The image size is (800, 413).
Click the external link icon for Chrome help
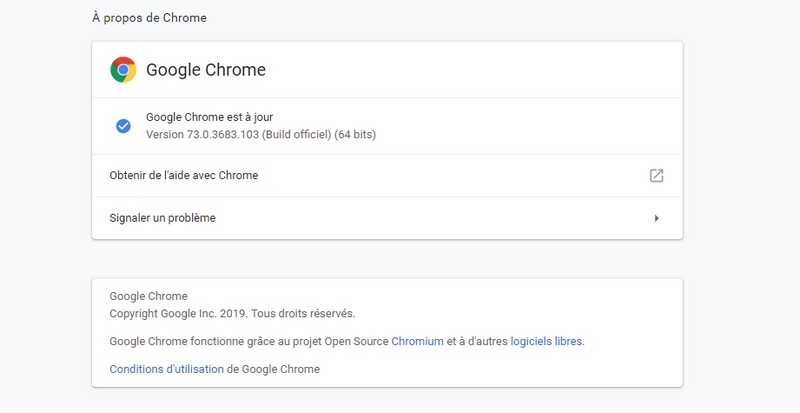pos(656,176)
